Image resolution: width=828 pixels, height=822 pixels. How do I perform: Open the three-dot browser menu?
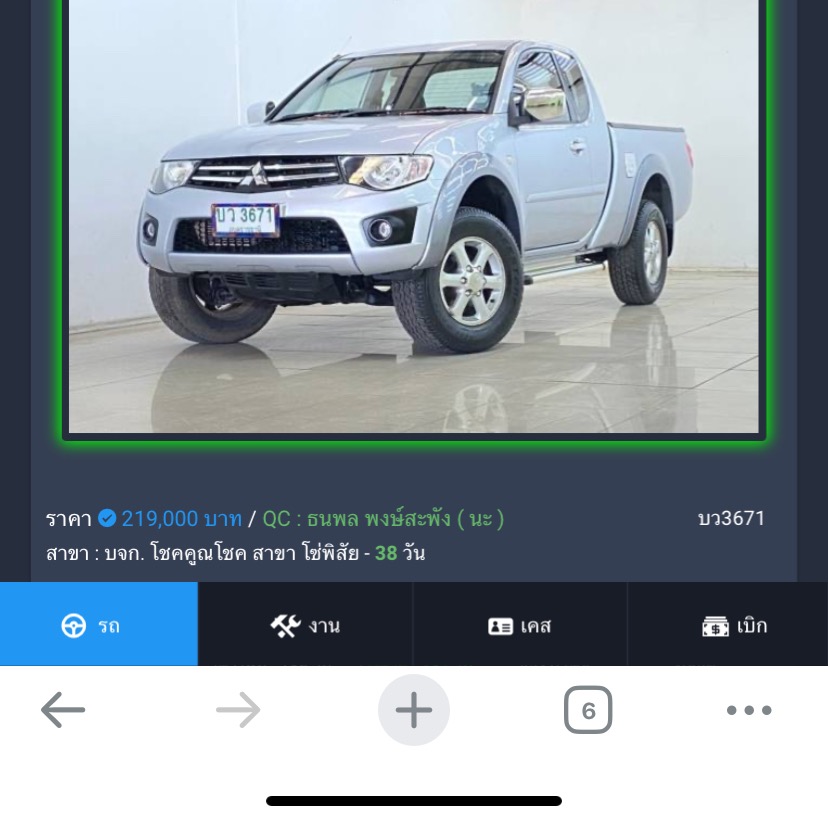(749, 710)
